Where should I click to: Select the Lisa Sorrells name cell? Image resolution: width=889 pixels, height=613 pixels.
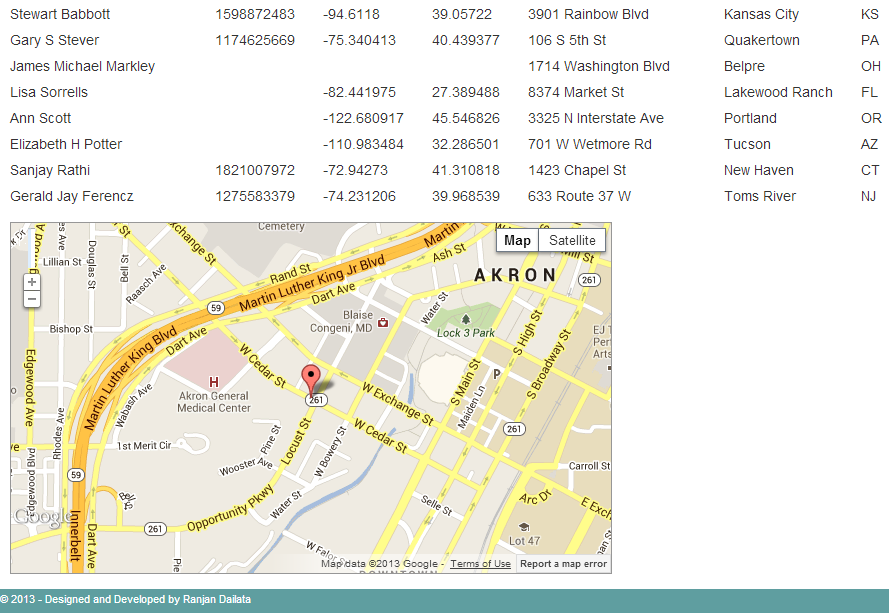(49, 92)
